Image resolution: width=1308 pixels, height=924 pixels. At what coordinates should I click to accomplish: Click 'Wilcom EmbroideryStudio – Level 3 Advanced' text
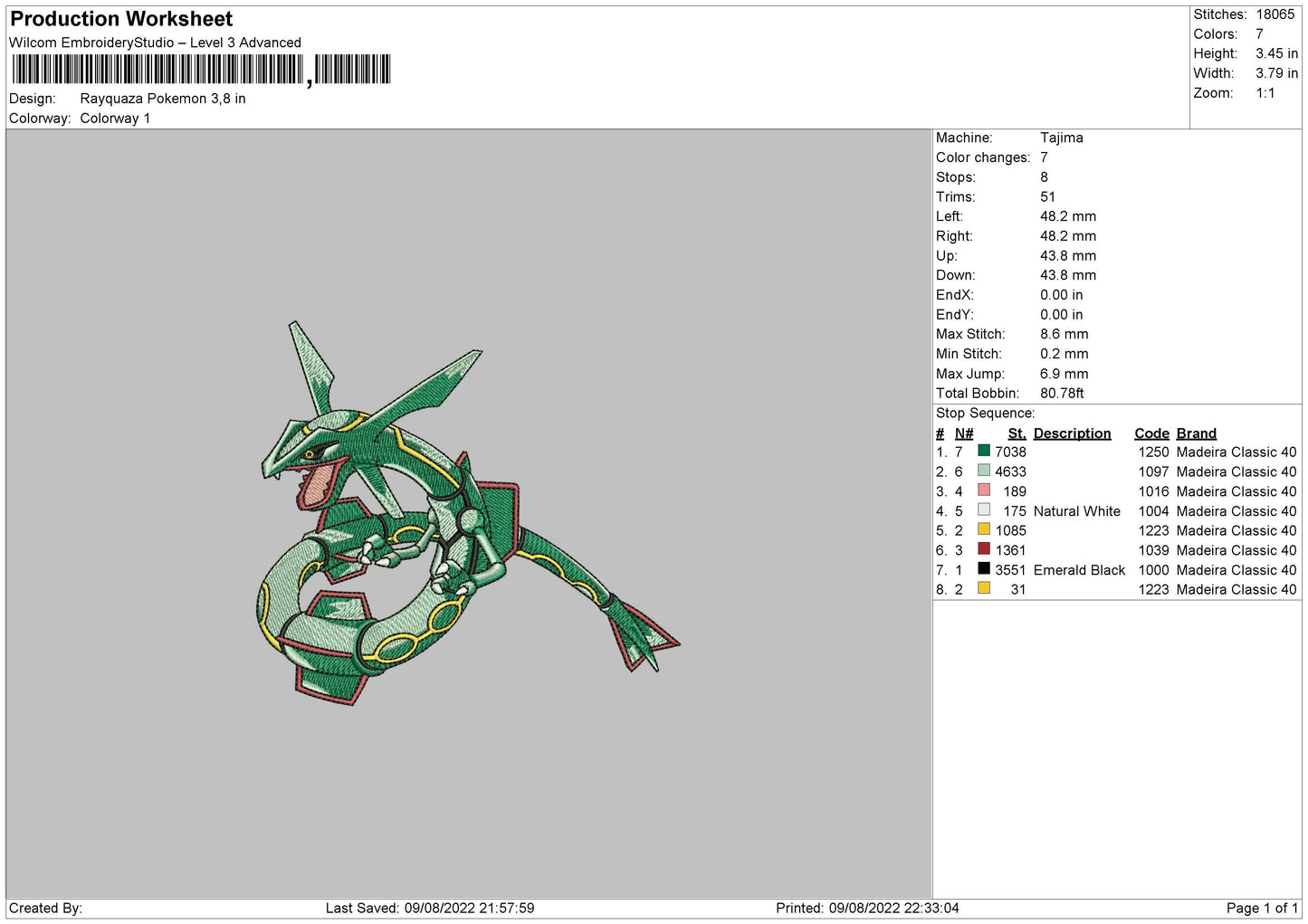coord(155,43)
